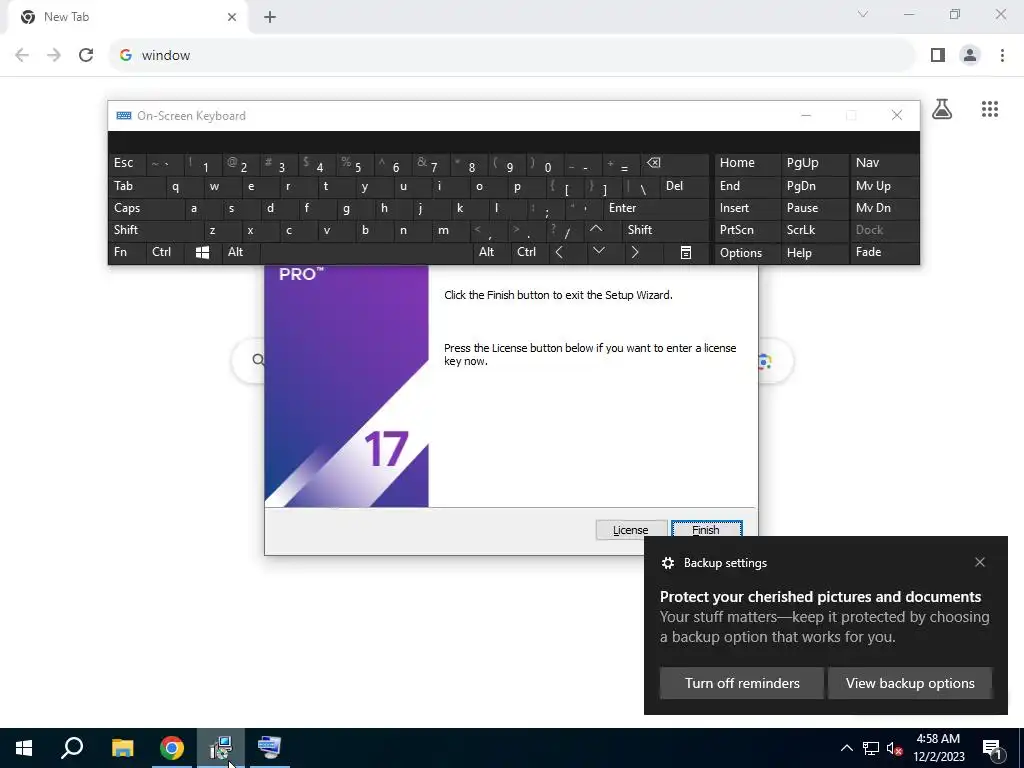Screen dimensions: 1024x768
Task: Click Google Lens icon in search box
Action: (x=764, y=360)
